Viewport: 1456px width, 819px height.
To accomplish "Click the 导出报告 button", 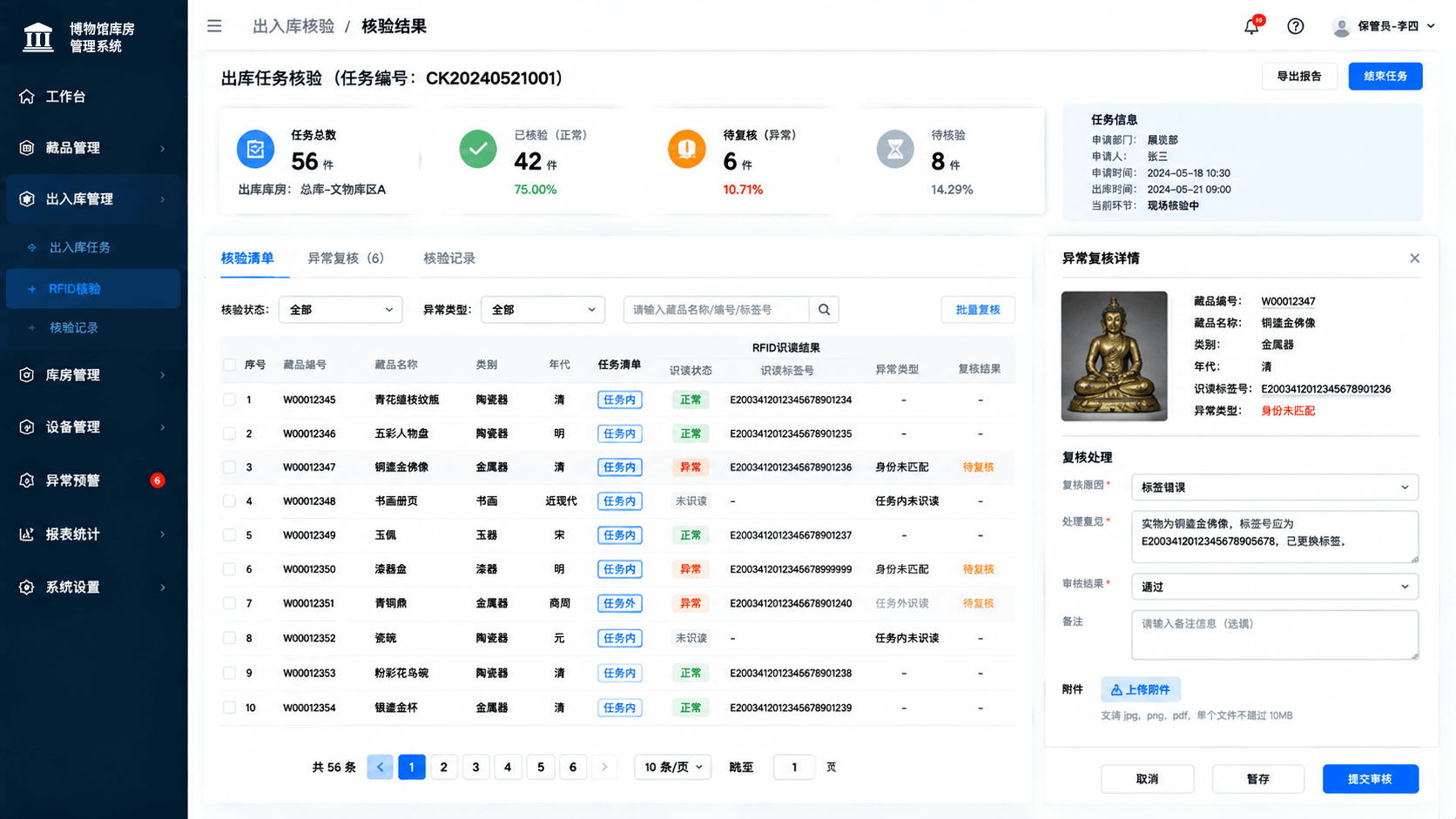I will [1299, 77].
